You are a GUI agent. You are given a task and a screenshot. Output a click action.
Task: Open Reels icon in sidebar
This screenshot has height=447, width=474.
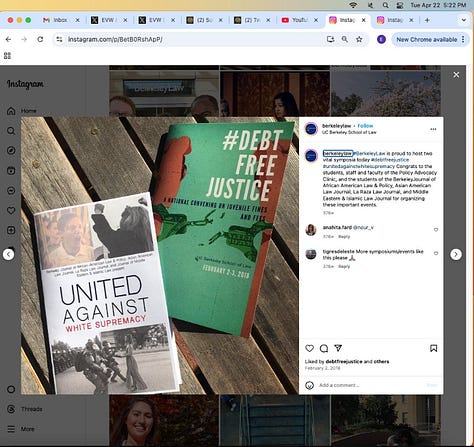coord(11,171)
